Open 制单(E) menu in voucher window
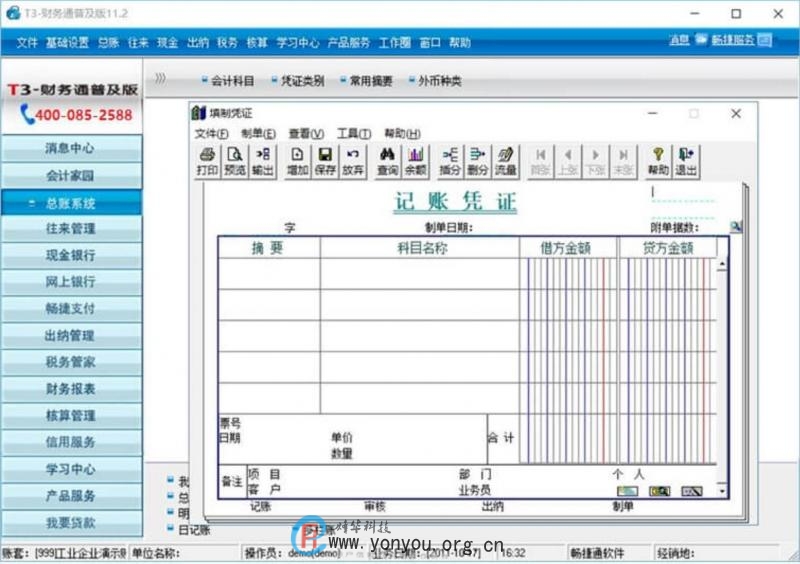 click(x=259, y=134)
